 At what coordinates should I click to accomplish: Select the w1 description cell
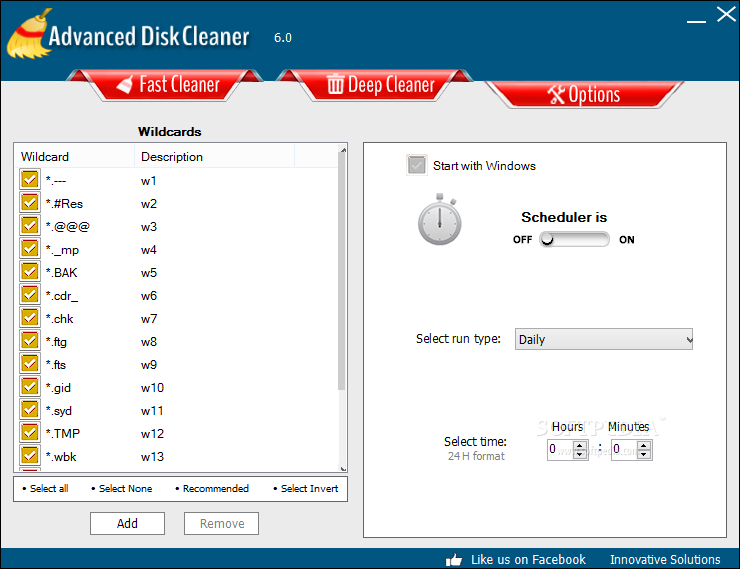[148, 181]
